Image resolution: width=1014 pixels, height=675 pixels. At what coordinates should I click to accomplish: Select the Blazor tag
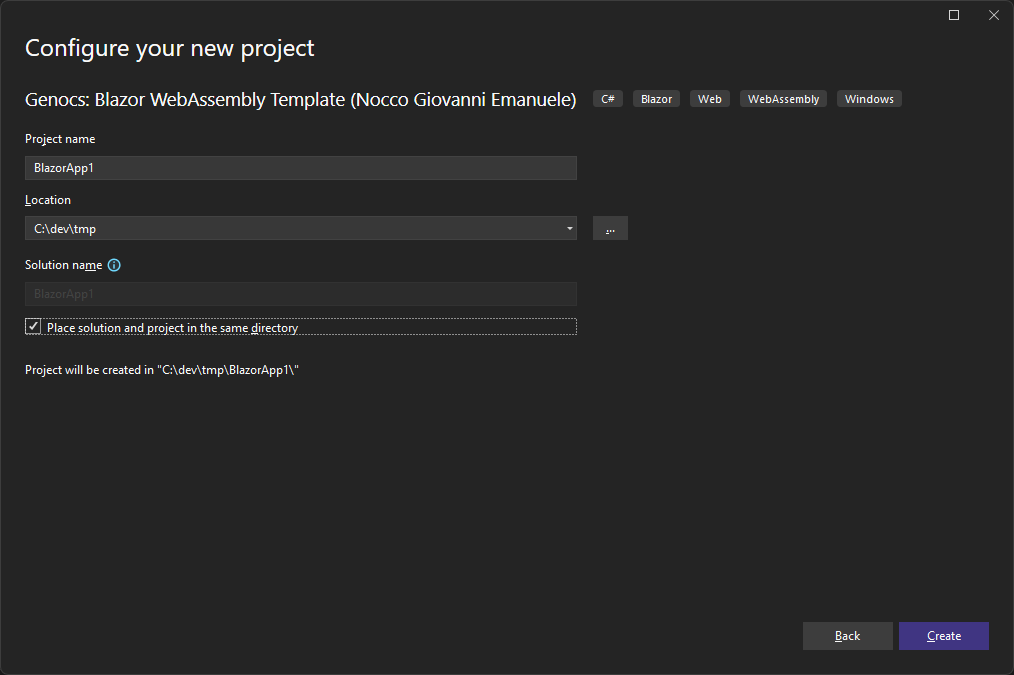tap(657, 99)
